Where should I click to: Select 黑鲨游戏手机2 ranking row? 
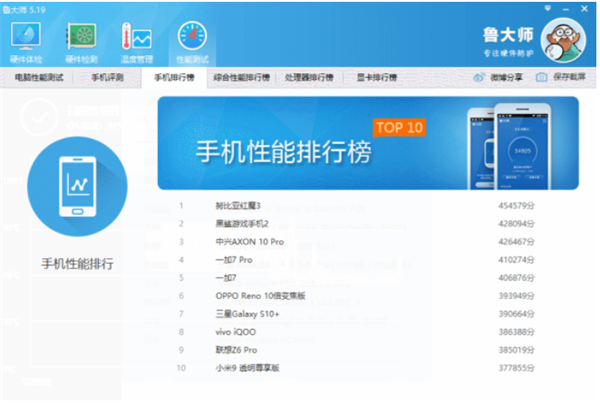357,224
